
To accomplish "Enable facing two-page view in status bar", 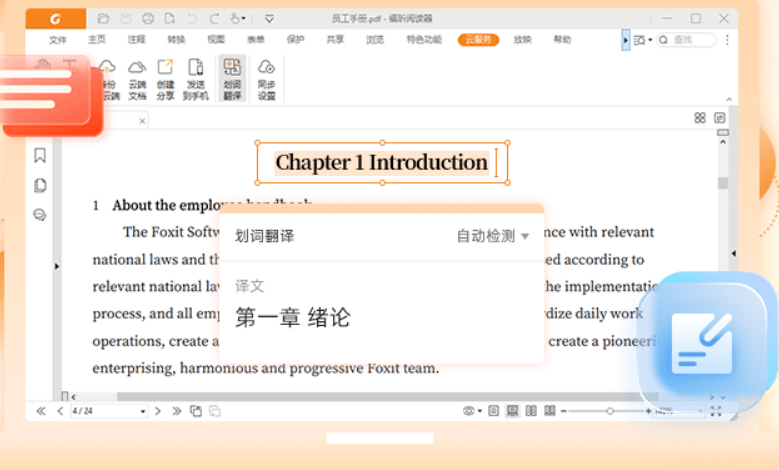I will point(530,411).
